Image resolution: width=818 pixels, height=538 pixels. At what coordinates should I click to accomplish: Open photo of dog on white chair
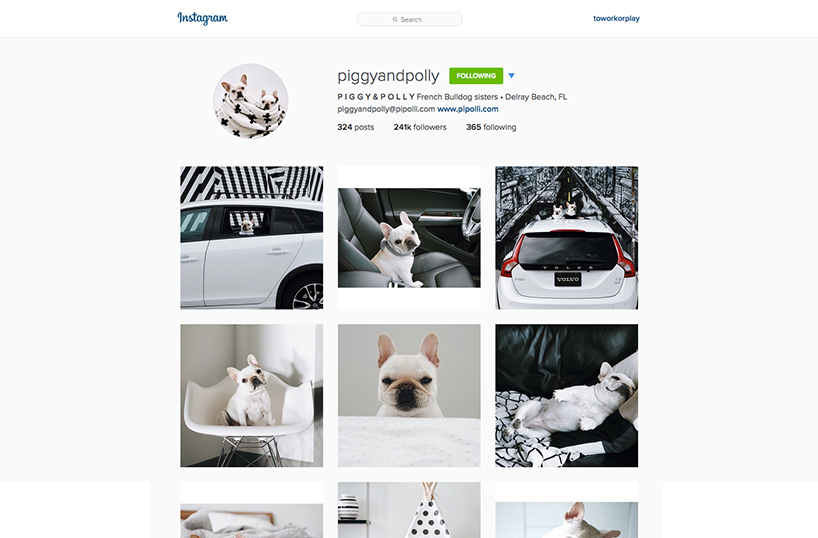tap(251, 396)
